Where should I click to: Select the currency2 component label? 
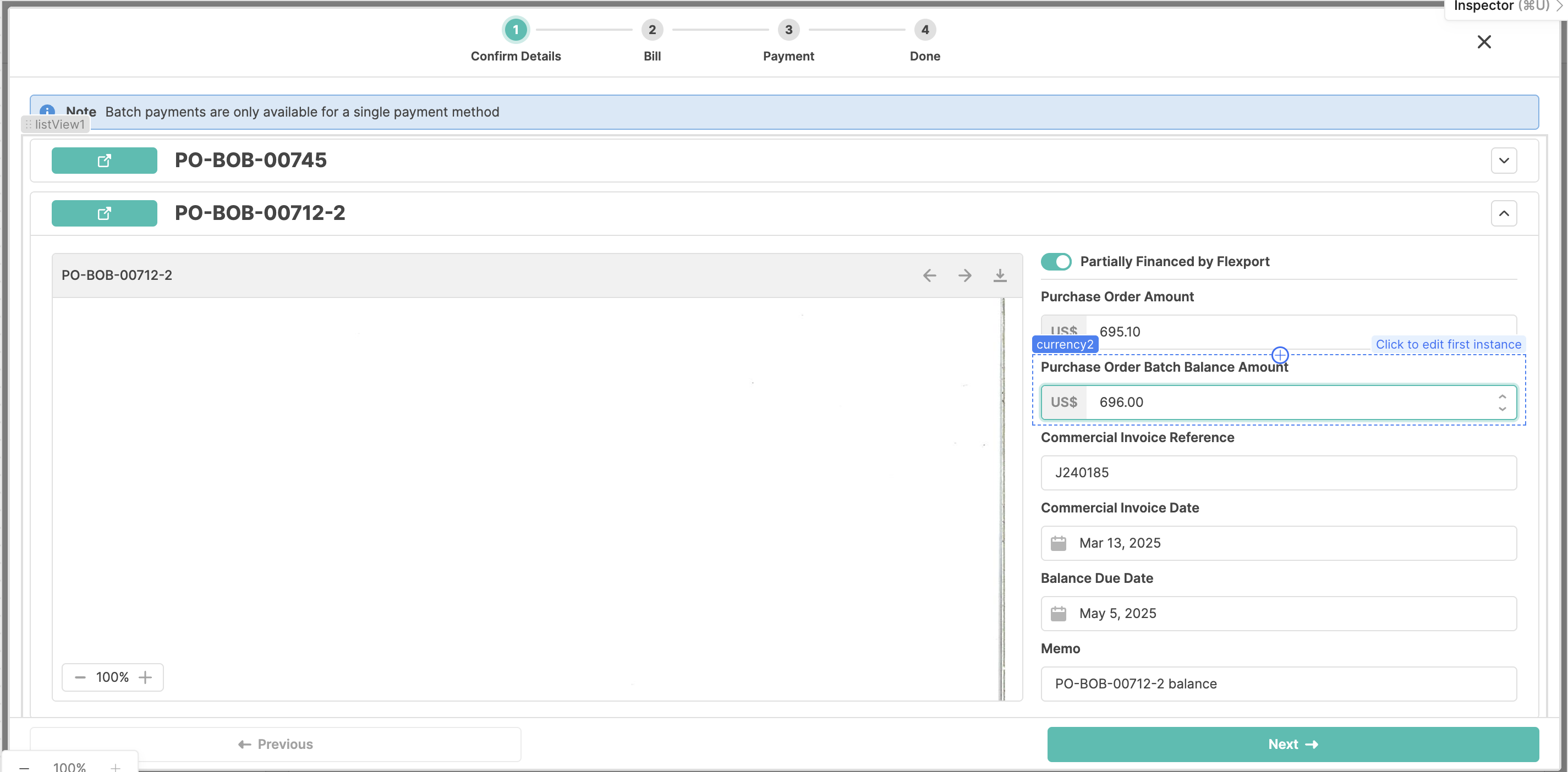(1065, 344)
